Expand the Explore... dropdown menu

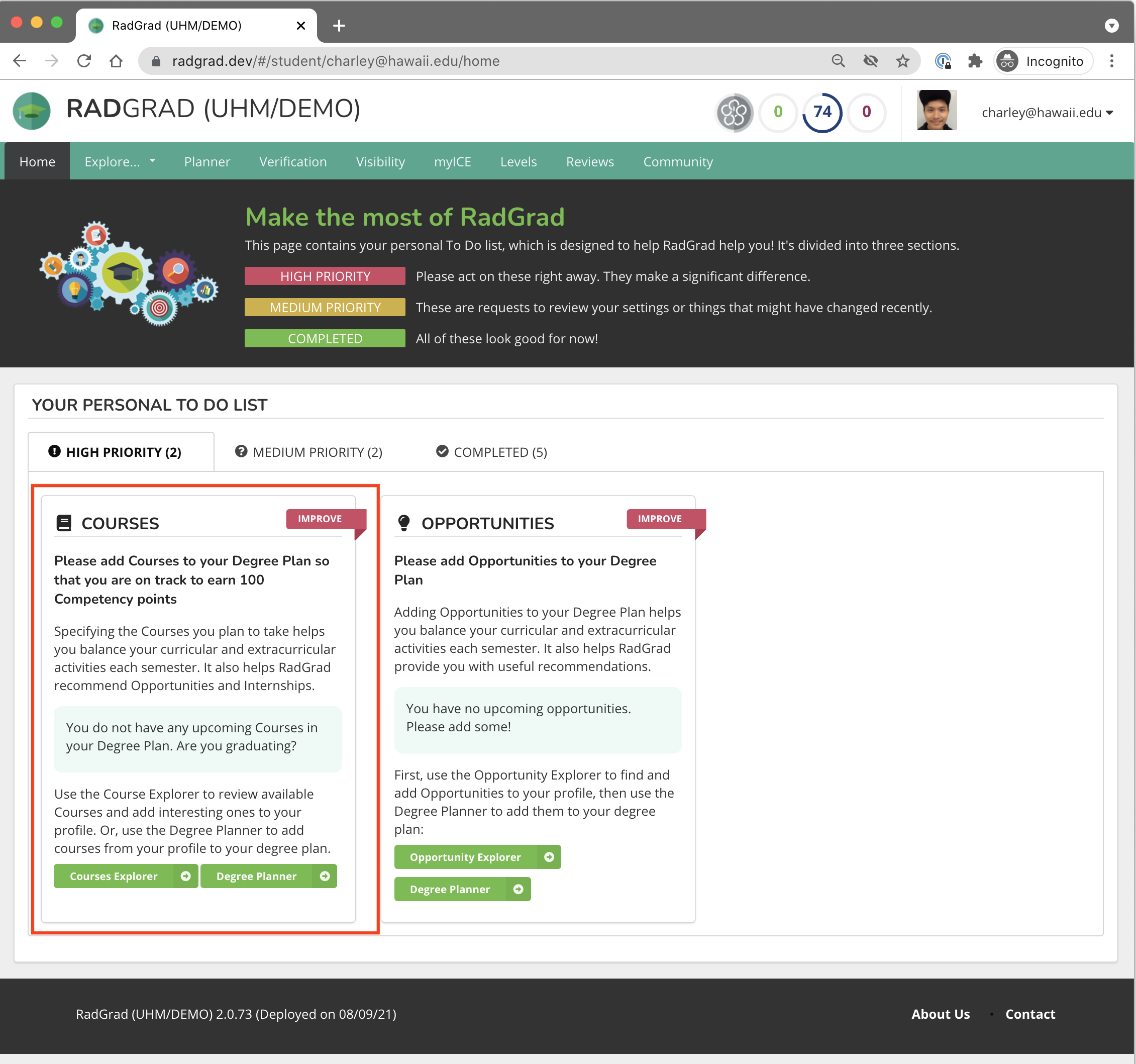(x=120, y=162)
